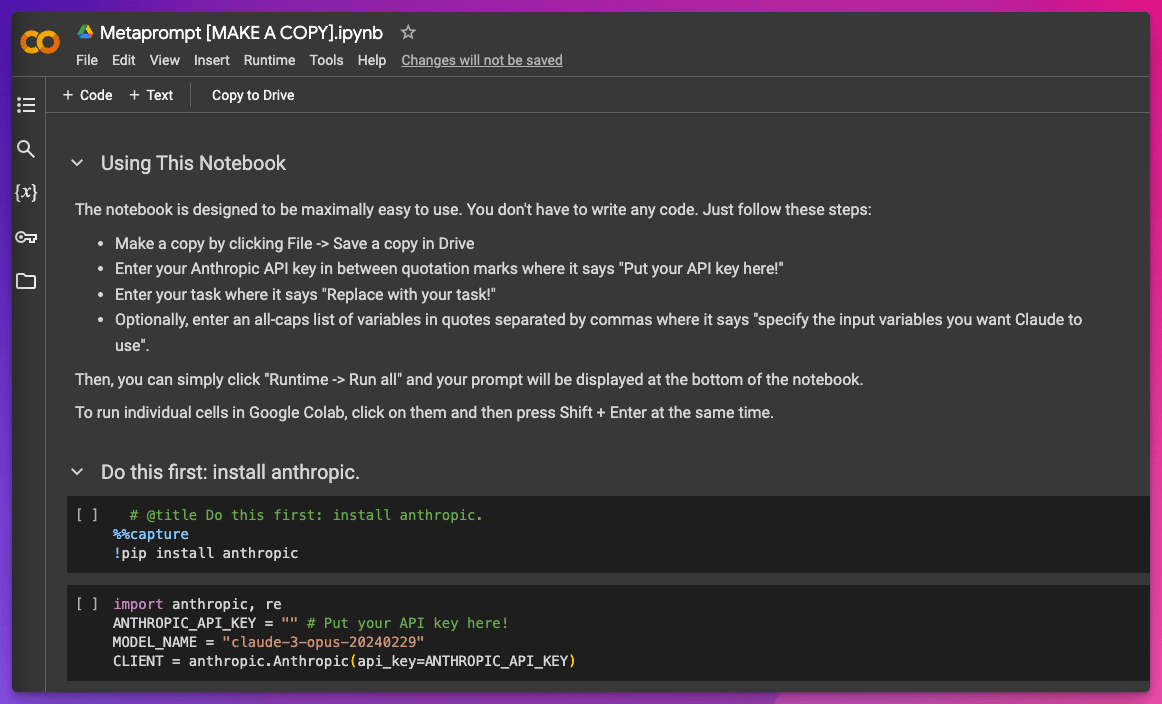Collapse the 'Using This Notebook' section

(77, 163)
